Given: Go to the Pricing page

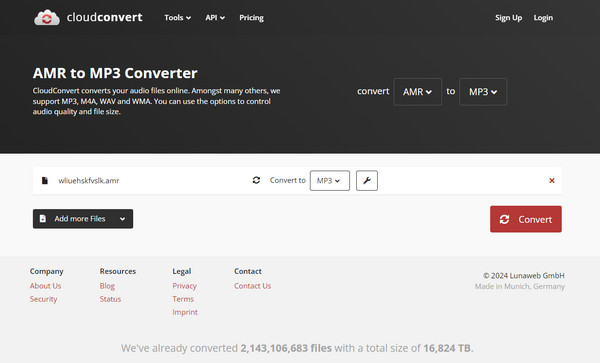Looking at the screenshot, I should 251,18.
